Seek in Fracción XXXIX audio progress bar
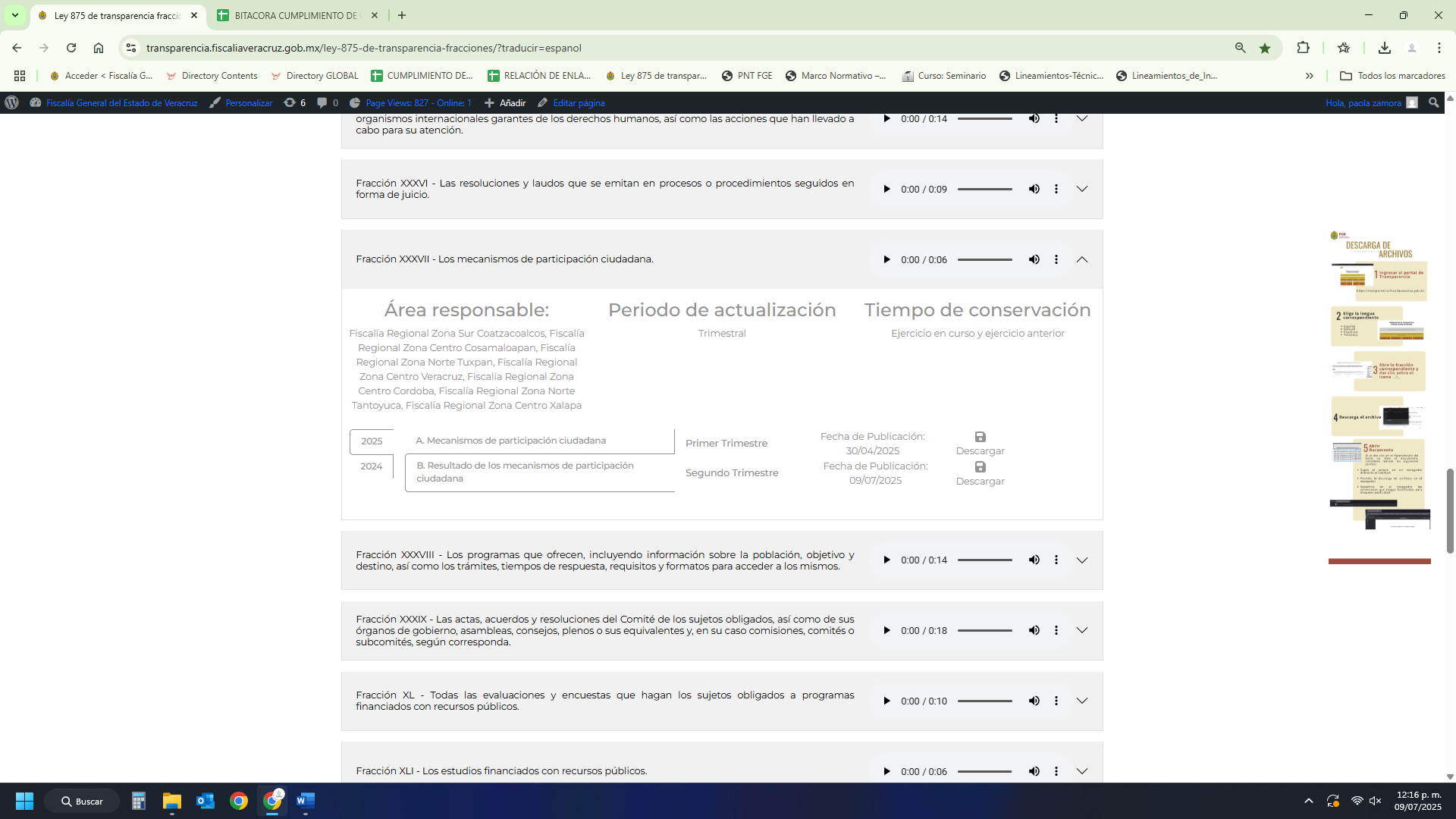 point(984,630)
